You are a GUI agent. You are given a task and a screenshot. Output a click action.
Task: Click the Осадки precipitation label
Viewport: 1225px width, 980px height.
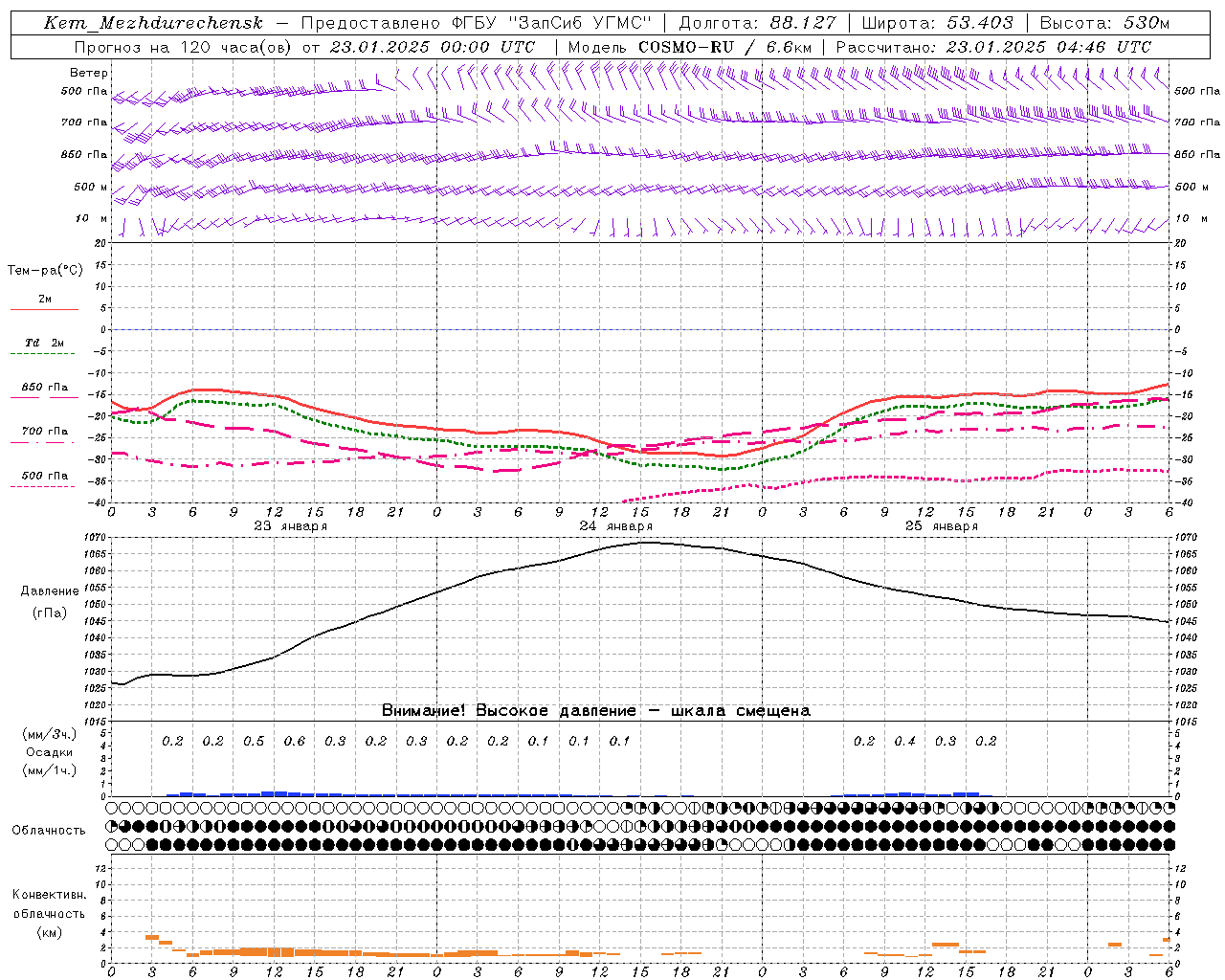(x=50, y=752)
